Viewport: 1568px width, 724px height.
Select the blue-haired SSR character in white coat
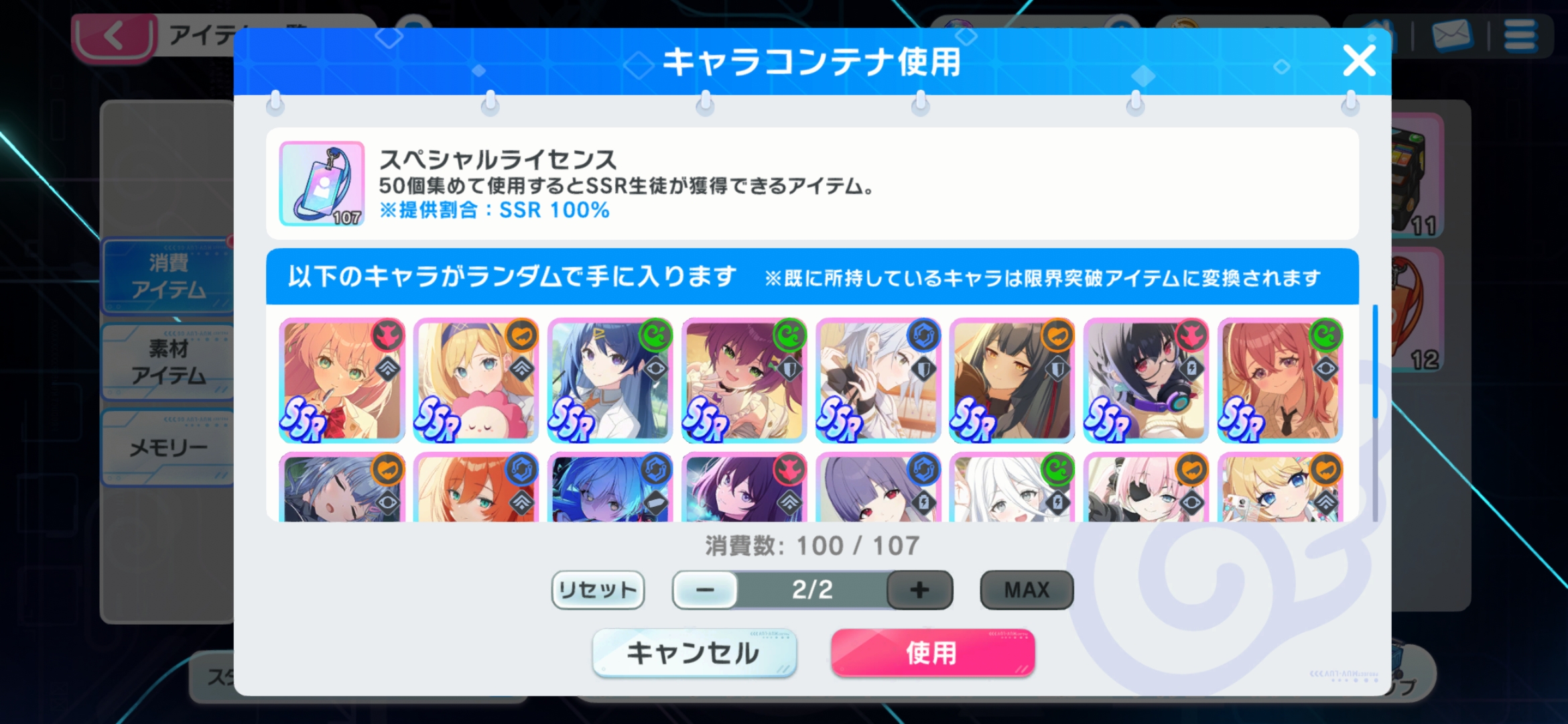pyautogui.click(x=610, y=381)
